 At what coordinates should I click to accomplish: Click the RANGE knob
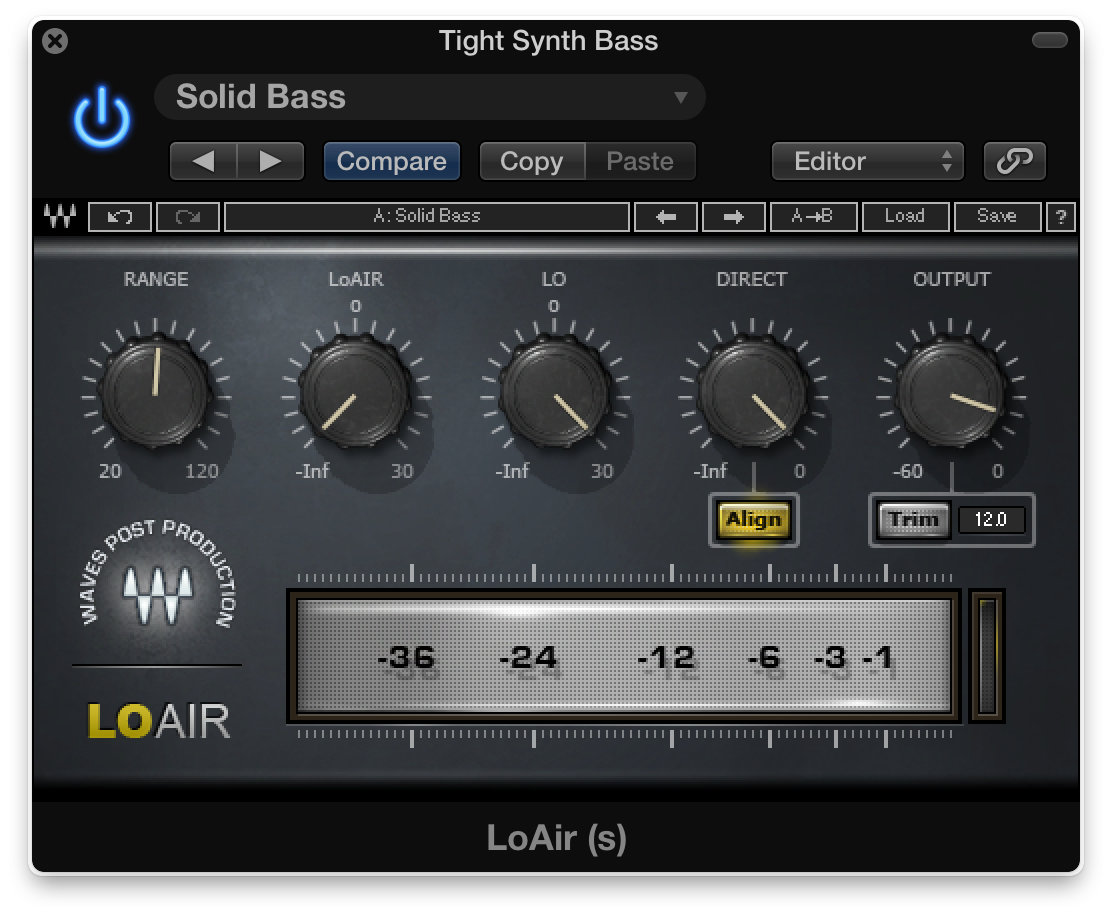point(155,391)
